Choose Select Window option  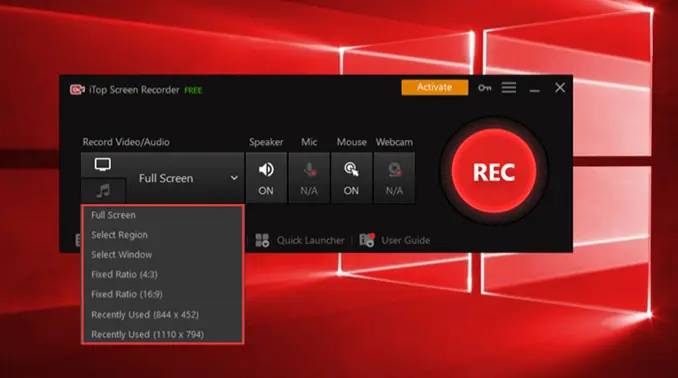163,255
